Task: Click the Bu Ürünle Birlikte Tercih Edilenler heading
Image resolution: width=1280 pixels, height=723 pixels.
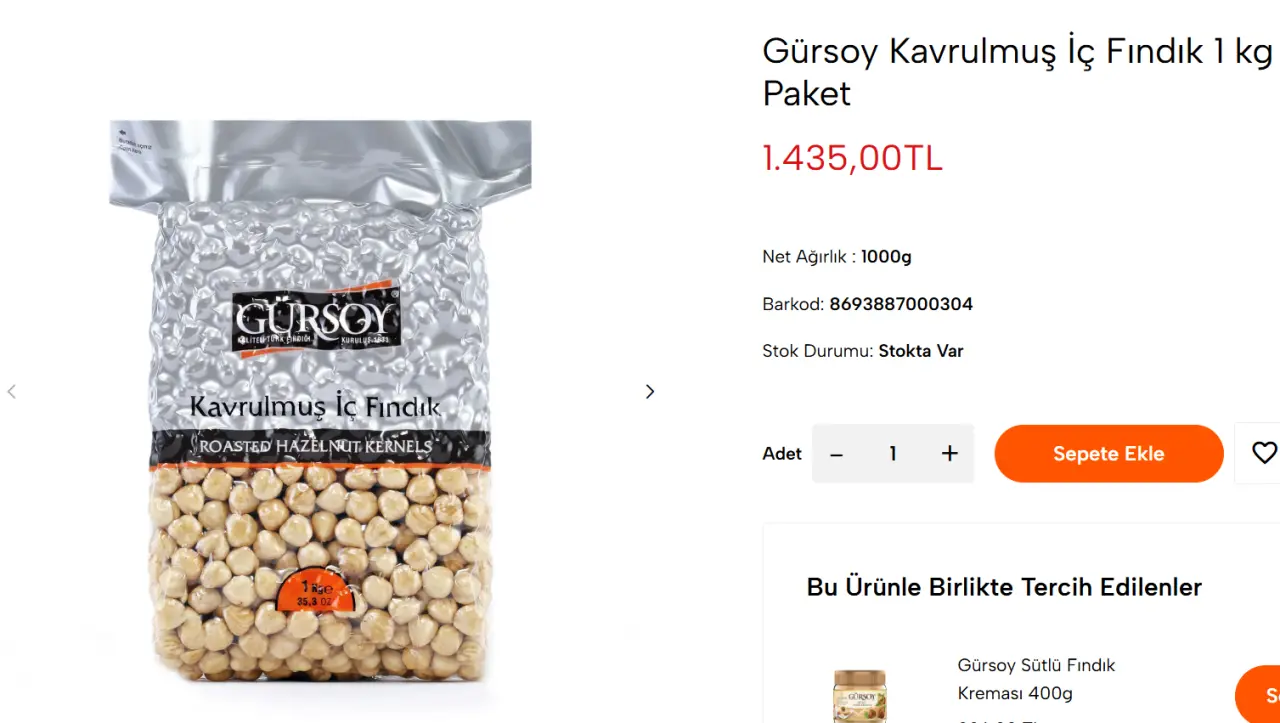Action: (1004, 587)
